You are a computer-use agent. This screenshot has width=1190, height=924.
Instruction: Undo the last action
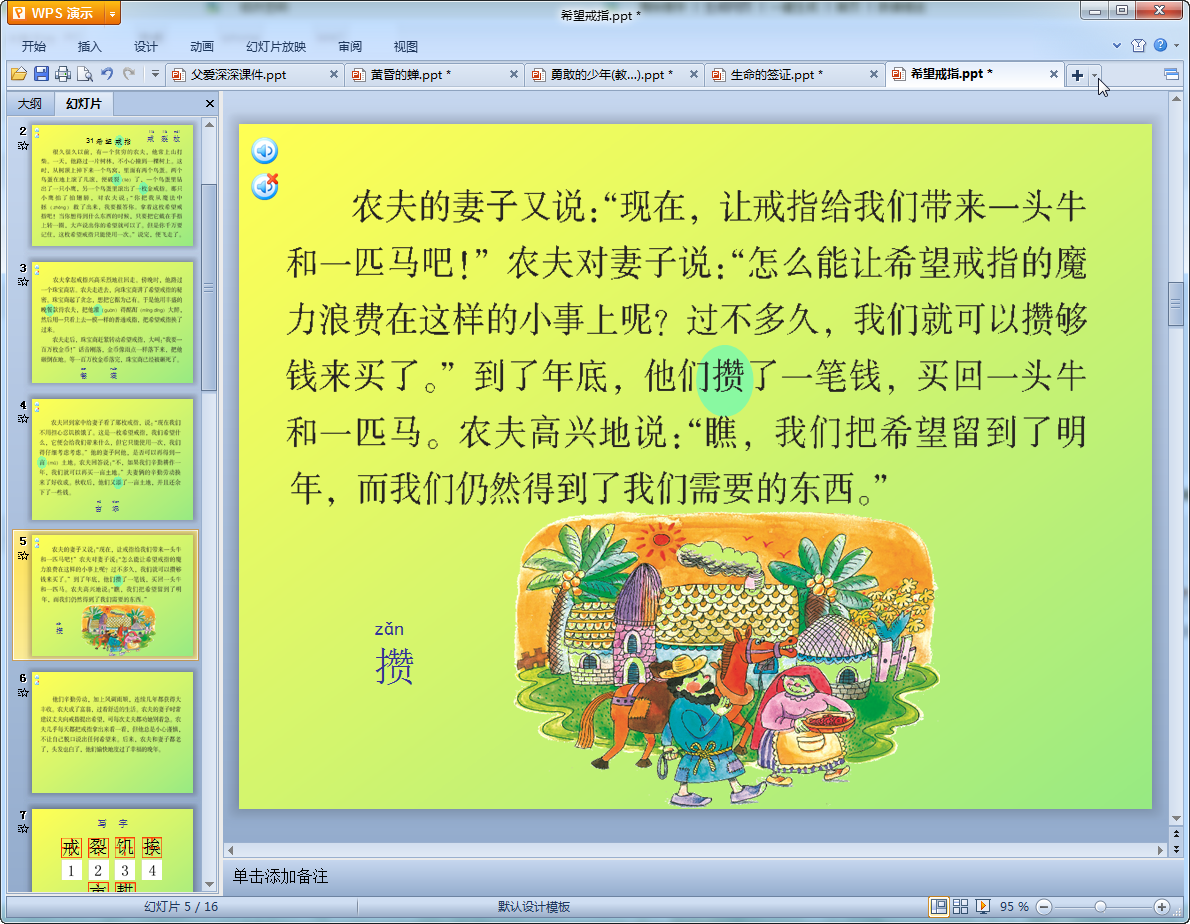[107, 74]
